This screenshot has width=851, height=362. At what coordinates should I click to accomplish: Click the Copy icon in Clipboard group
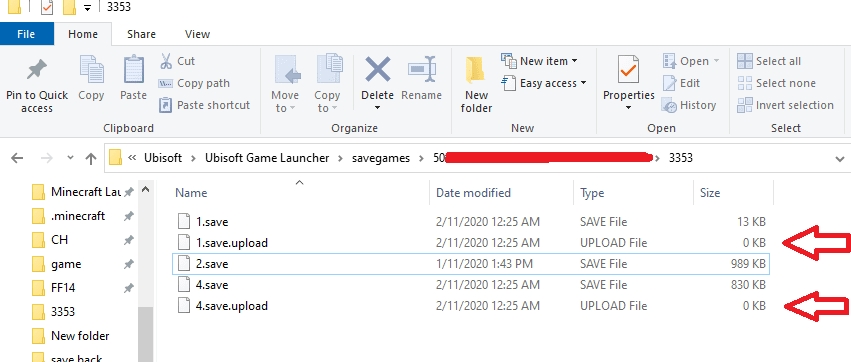point(91,70)
